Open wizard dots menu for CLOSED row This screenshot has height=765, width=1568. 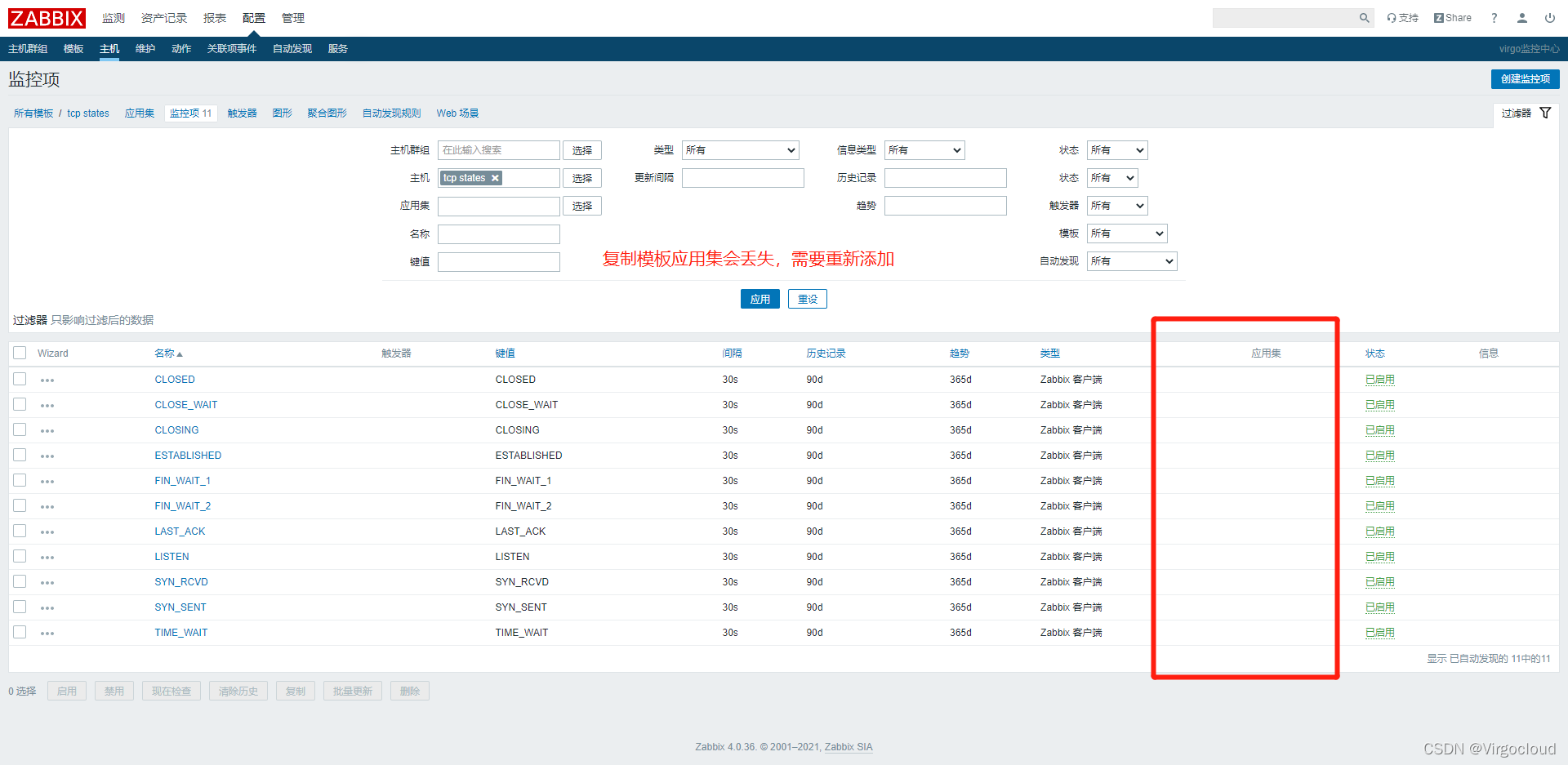pyautogui.click(x=47, y=380)
